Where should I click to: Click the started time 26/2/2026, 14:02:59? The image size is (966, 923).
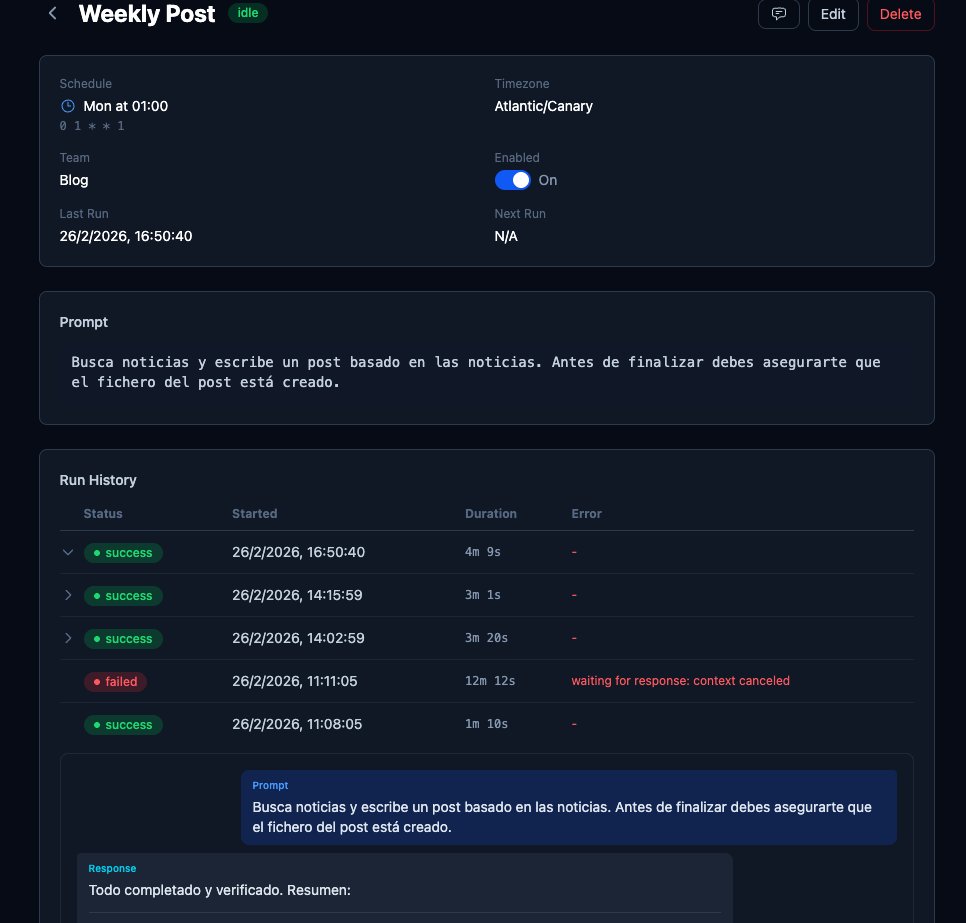point(298,638)
